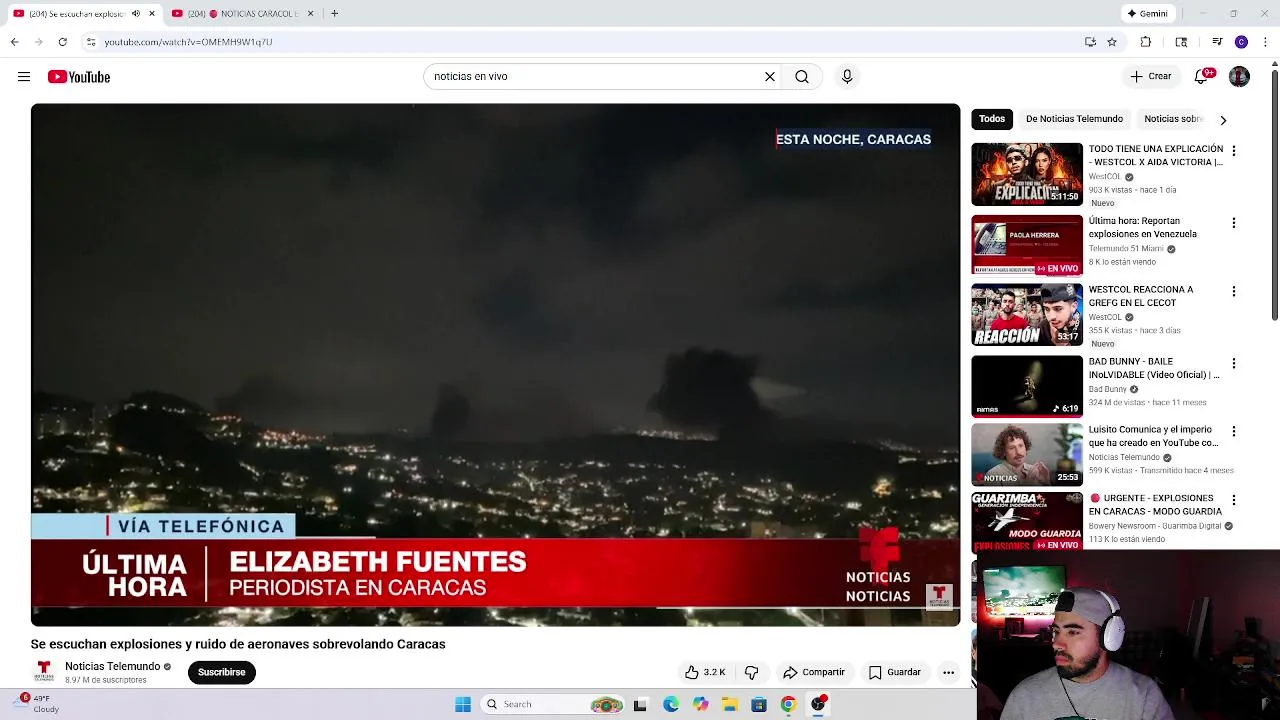The width and height of the screenshot is (1280, 720).
Task: Select the Noticias sobr... filter chip
Action: (1172, 119)
